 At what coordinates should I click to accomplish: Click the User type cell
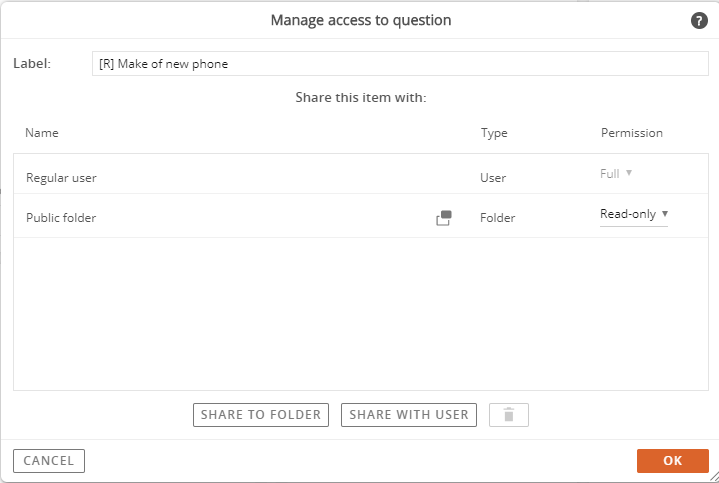[493, 178]
